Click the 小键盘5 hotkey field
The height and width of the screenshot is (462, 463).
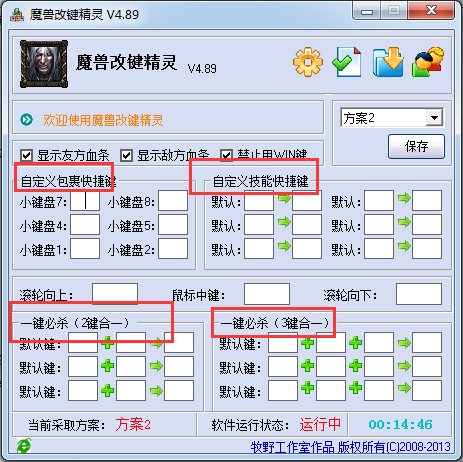pos(173,225)
